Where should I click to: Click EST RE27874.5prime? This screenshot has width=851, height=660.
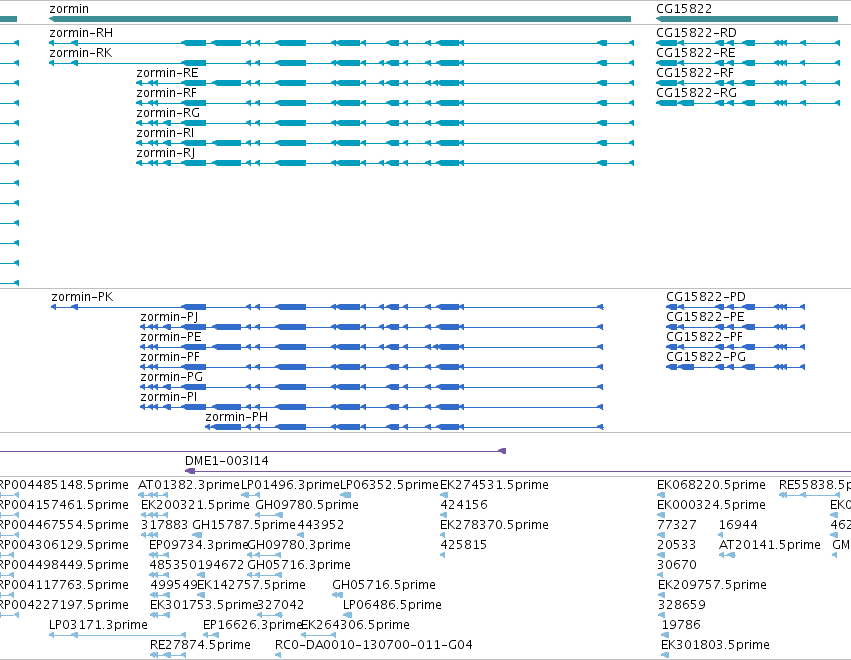click(200, 645)
